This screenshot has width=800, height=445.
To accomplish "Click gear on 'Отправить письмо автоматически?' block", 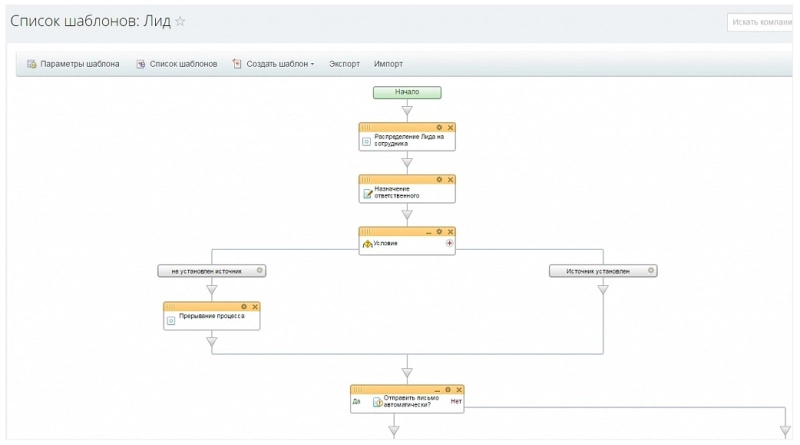I will (447, 389).
